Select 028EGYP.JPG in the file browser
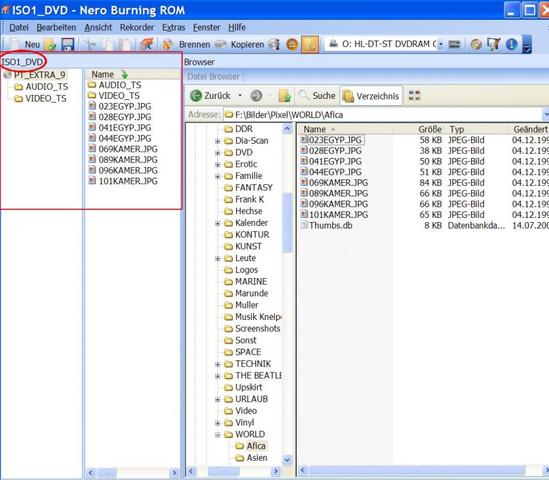This screenshot has width=549, height=480. tap(331, 151)
